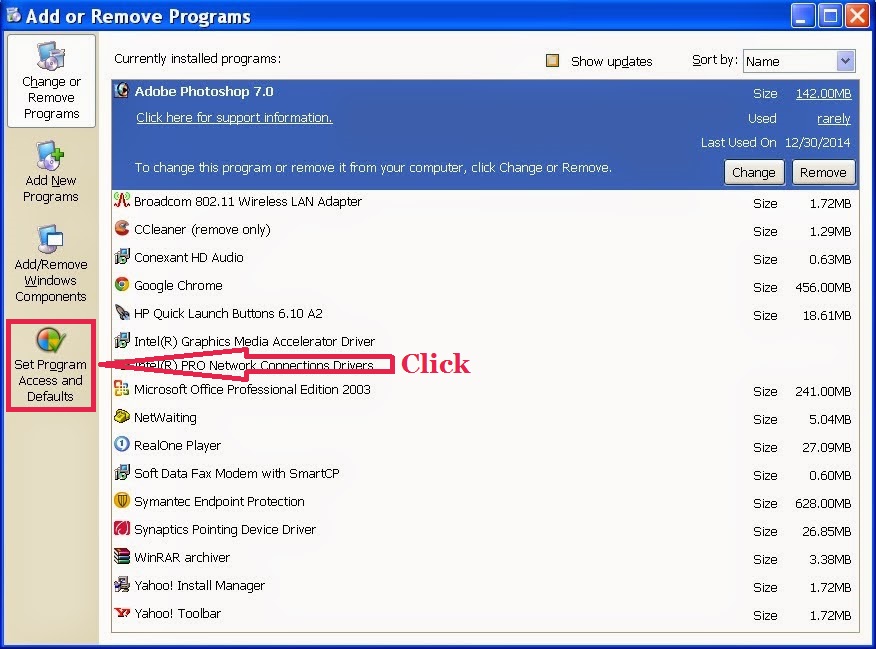
Task: Click the 142.00MB size link
Action: point(823,94)
